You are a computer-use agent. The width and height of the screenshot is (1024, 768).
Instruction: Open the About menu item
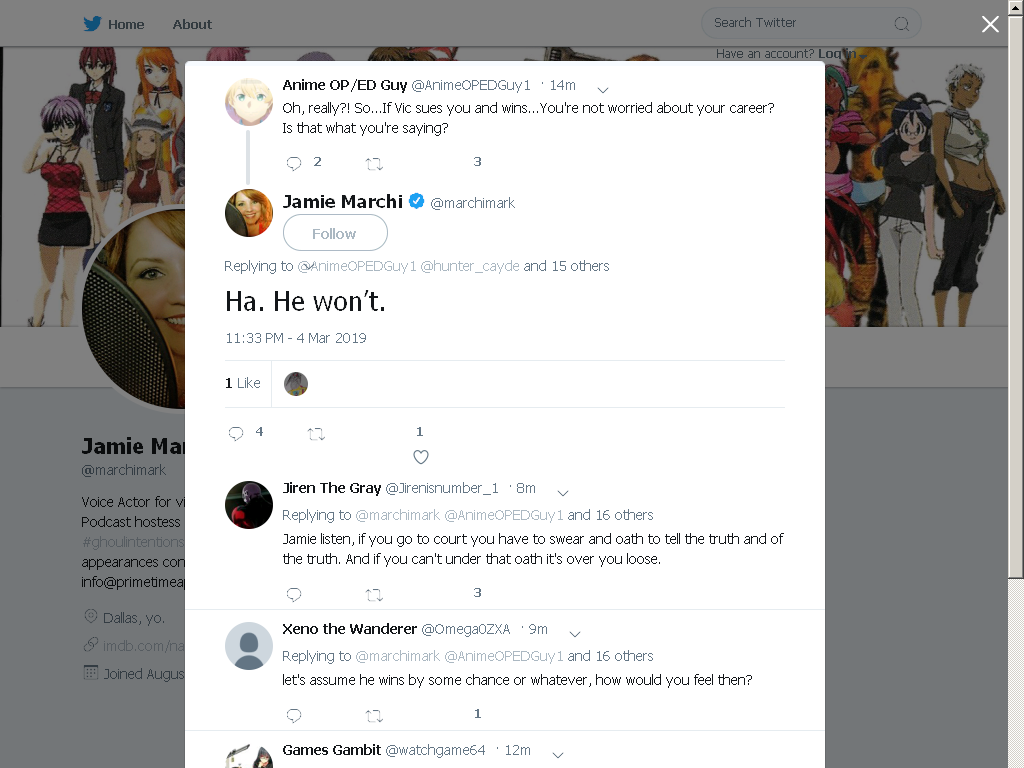click(192, 25)
